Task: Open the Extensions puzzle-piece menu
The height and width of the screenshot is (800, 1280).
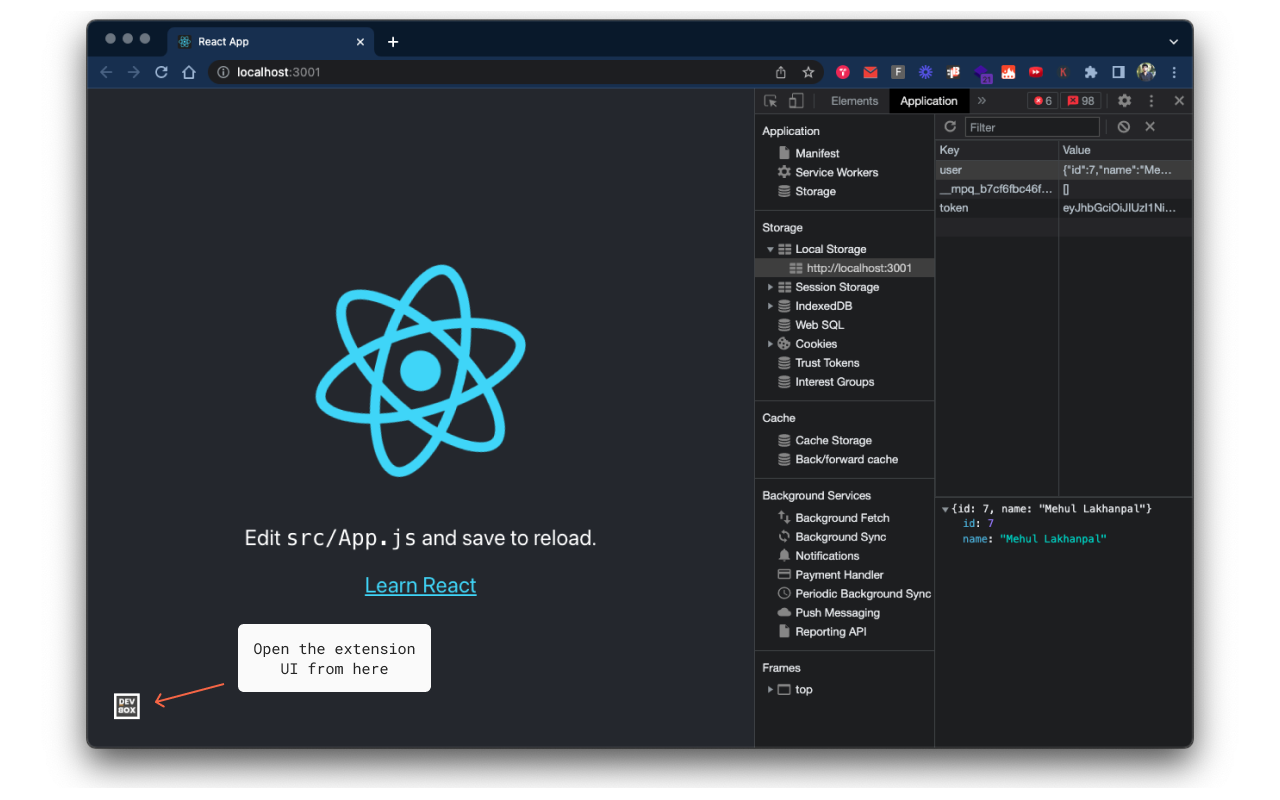Action: pyautogui.click(x=1091, y=72)
